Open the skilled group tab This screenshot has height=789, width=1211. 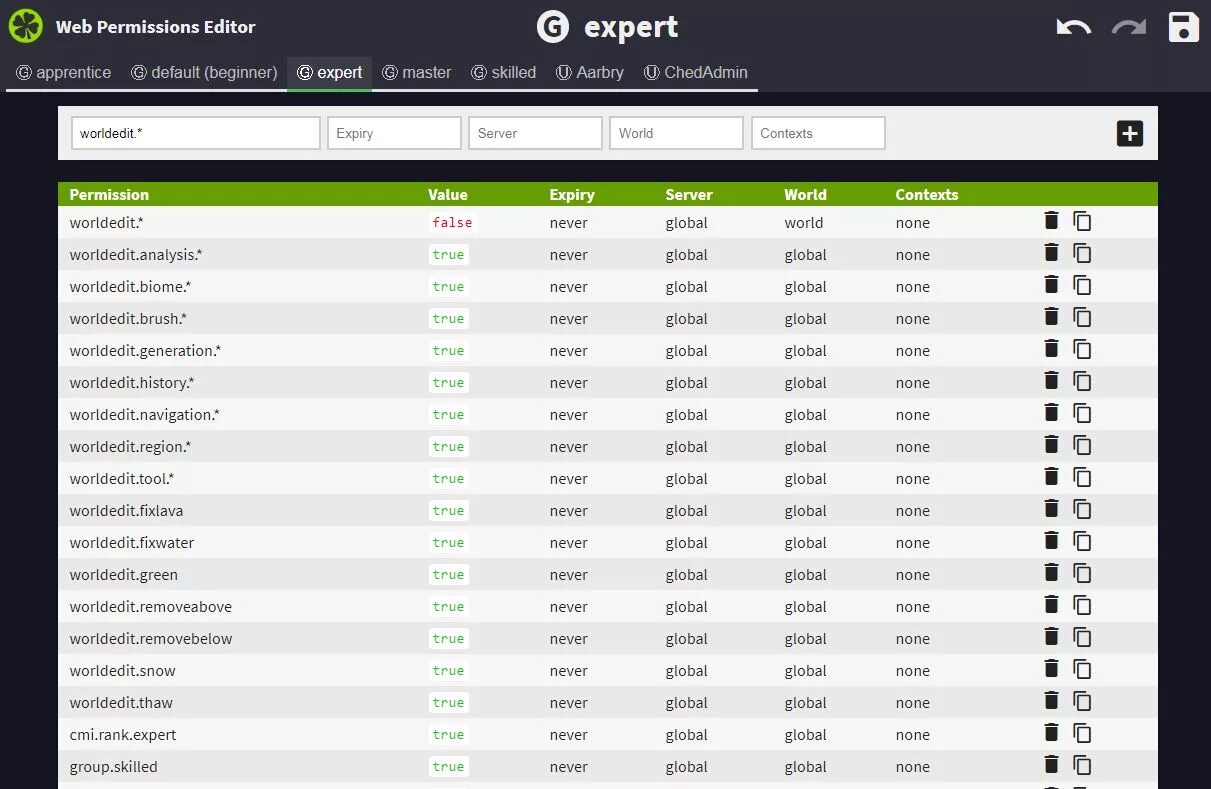(504, 73)
